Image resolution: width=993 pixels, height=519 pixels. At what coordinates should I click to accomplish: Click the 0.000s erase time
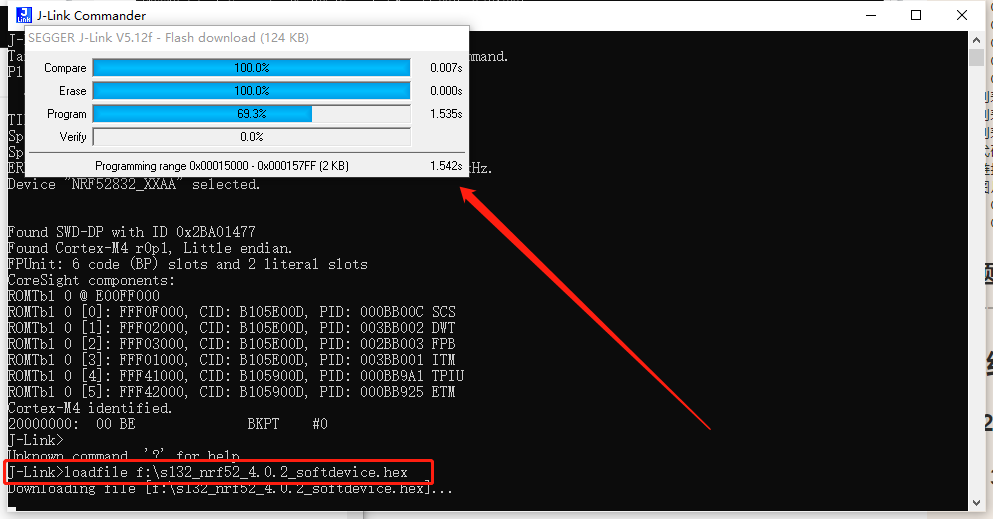point(446,91)
